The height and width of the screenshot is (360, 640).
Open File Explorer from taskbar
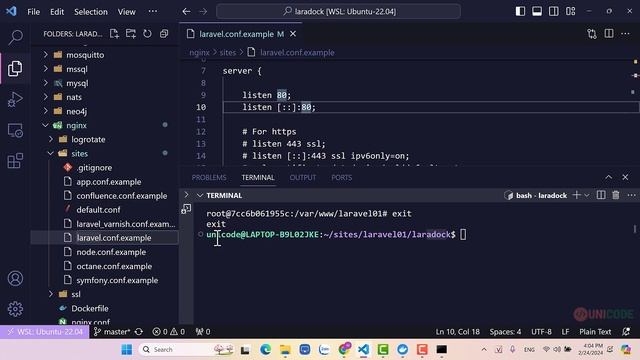click(285, 349)
